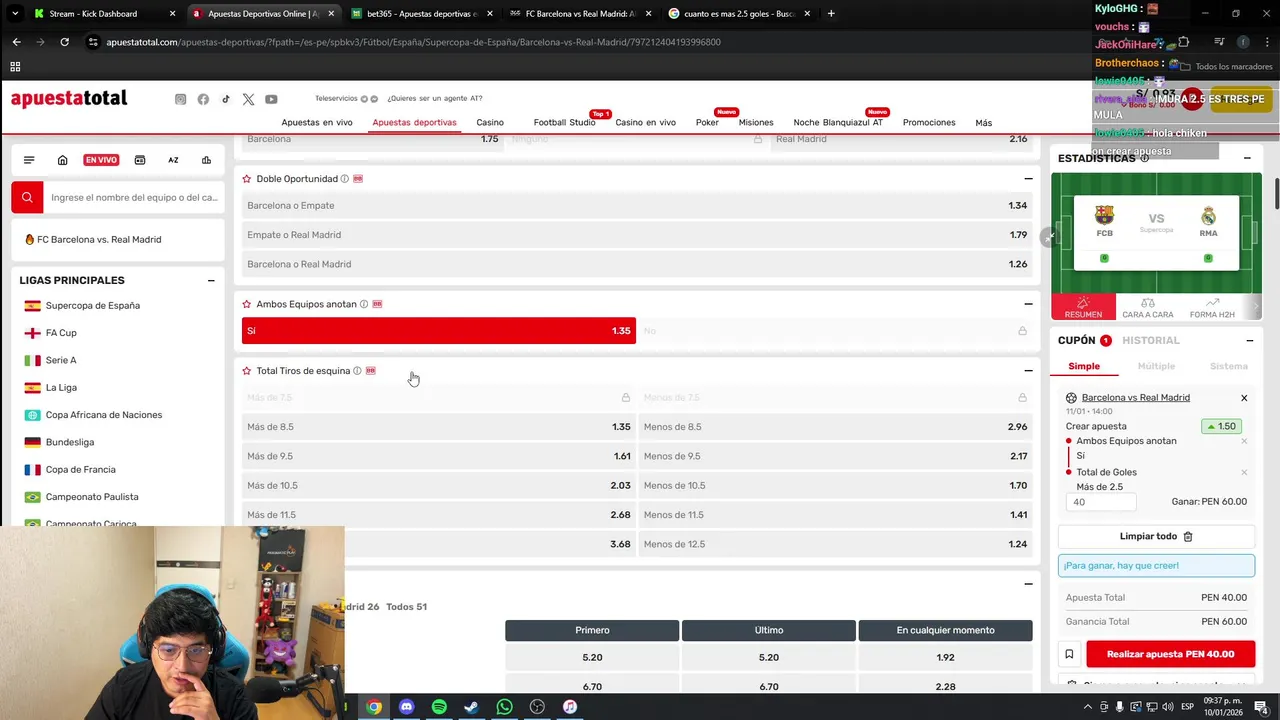This screenshot has width=1280, height=720.
Task: Remove Barcelona vs Real Madrid from coupon
Action: [x=1244, y=398]
